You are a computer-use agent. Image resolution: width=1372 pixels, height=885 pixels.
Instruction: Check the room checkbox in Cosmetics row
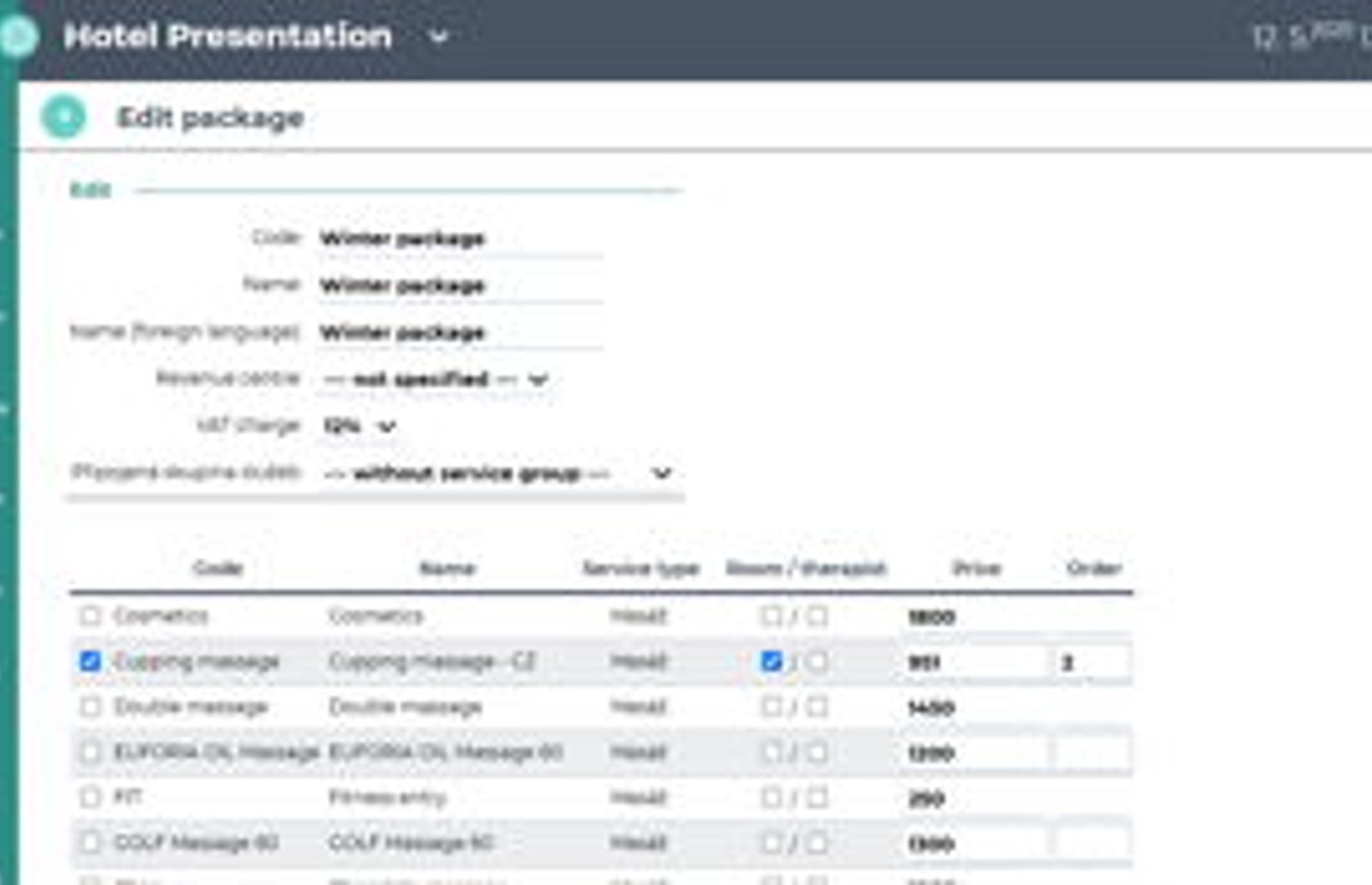click(771, 616)
